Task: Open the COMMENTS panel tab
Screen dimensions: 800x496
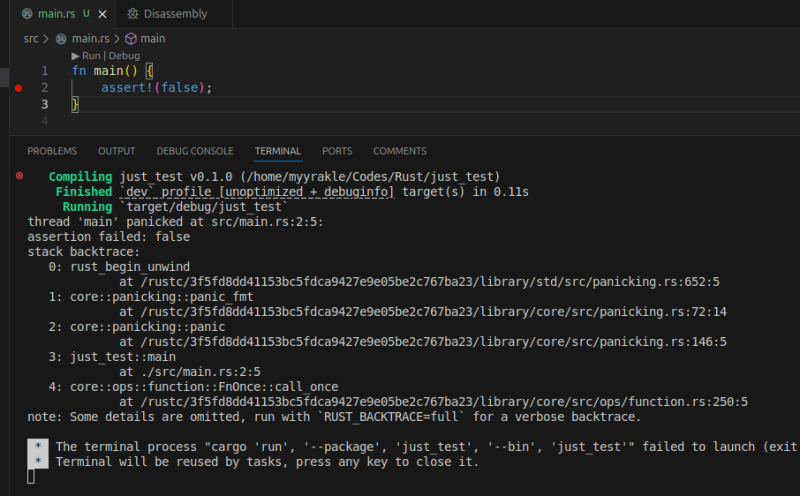Action: 399,151
